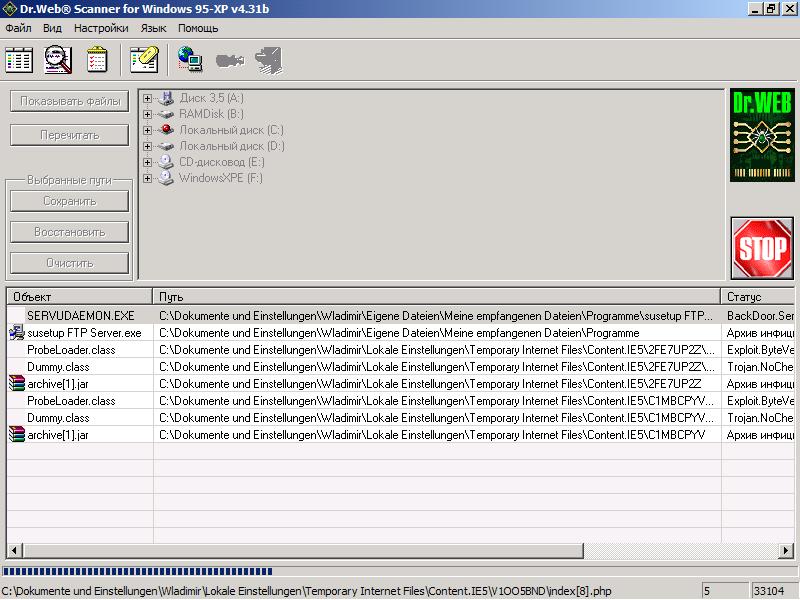Click the Показывать файлы button
This screenshot has height=600, width=800.
point(70,102)
